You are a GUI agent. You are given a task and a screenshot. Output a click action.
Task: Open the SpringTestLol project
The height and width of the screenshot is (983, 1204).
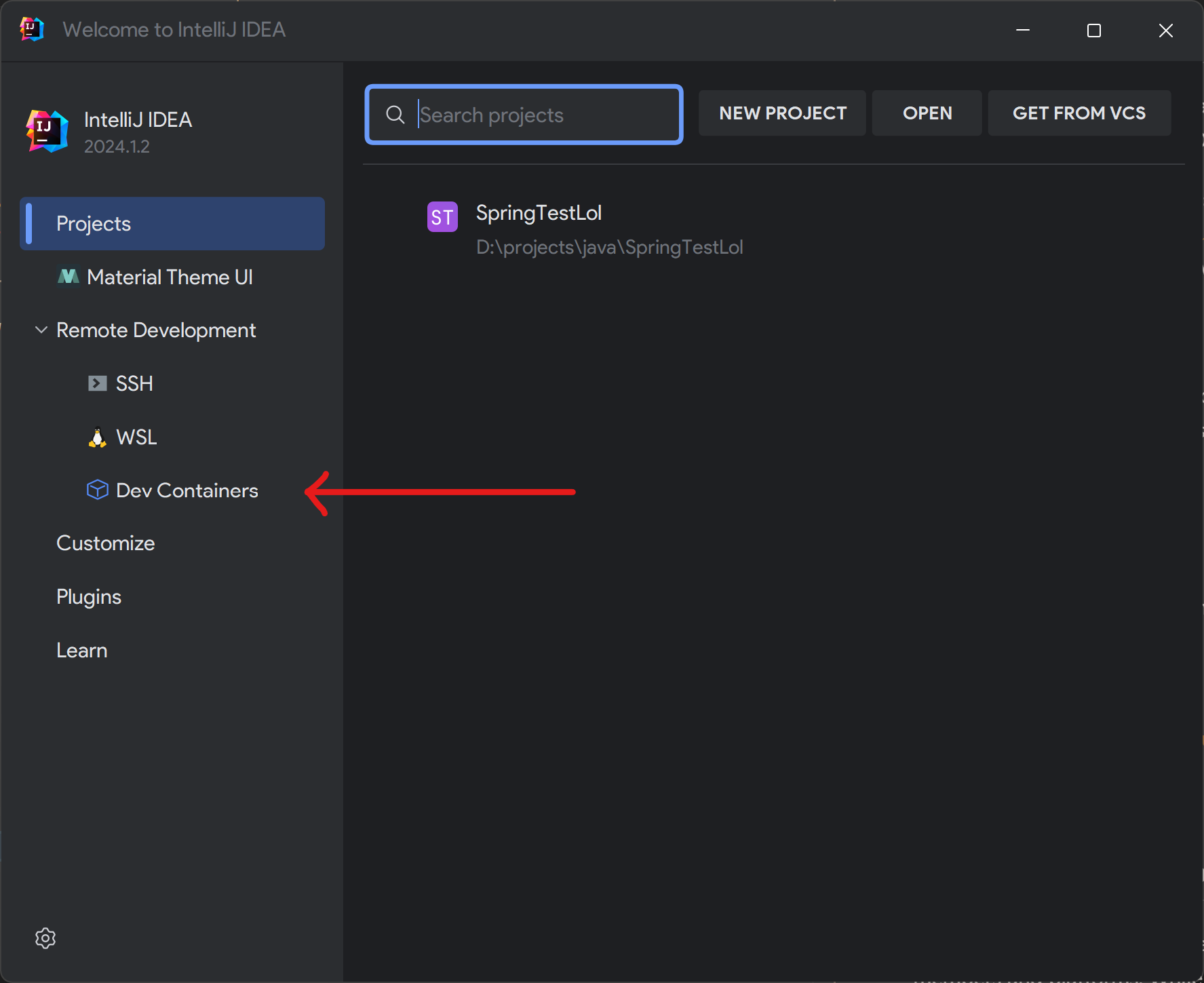pos(539,214)
